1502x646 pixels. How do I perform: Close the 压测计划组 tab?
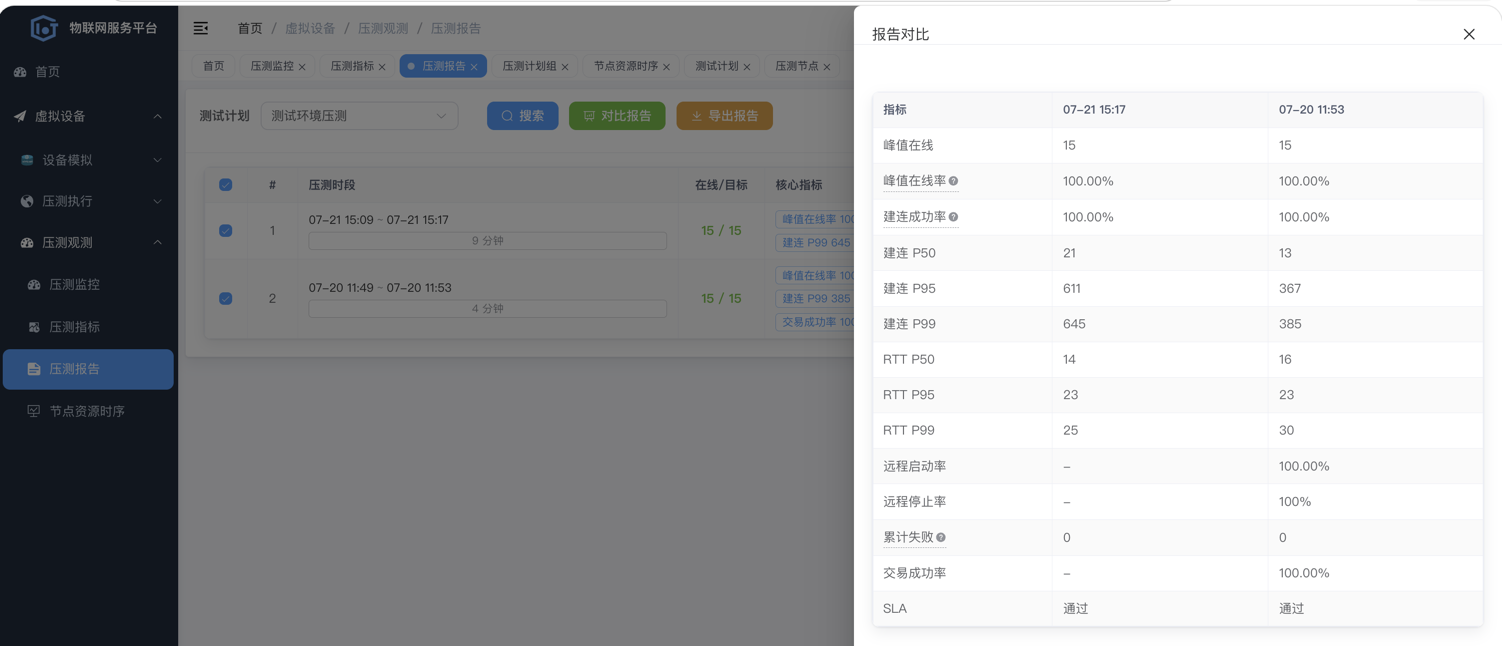[x=565, y=67]
